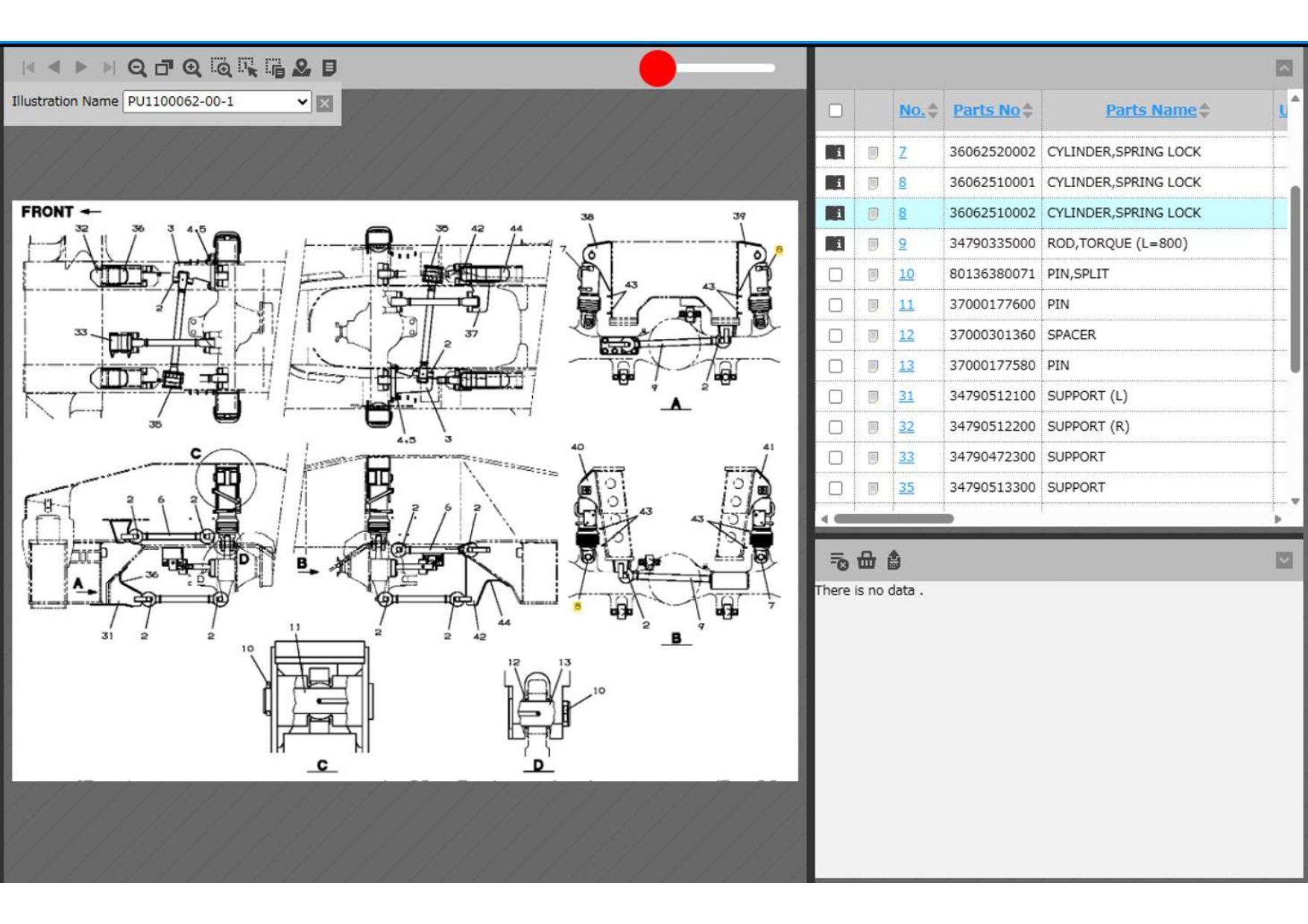Open item number 31 link

906,396
